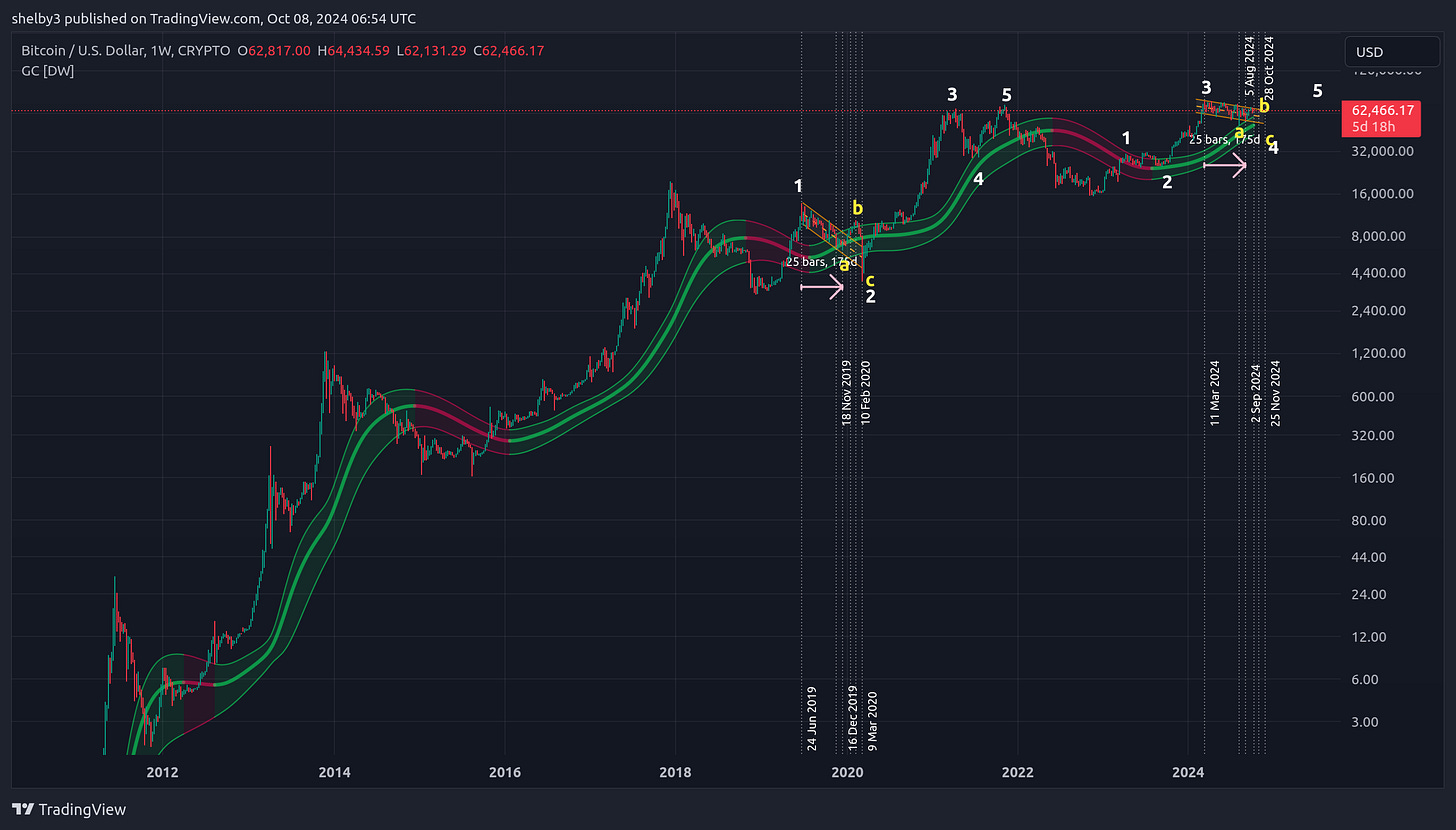Viewport: 1456px width, 830px height.
Task: Select the 18 Nov 2019 vertical line label
Action: 846,393
